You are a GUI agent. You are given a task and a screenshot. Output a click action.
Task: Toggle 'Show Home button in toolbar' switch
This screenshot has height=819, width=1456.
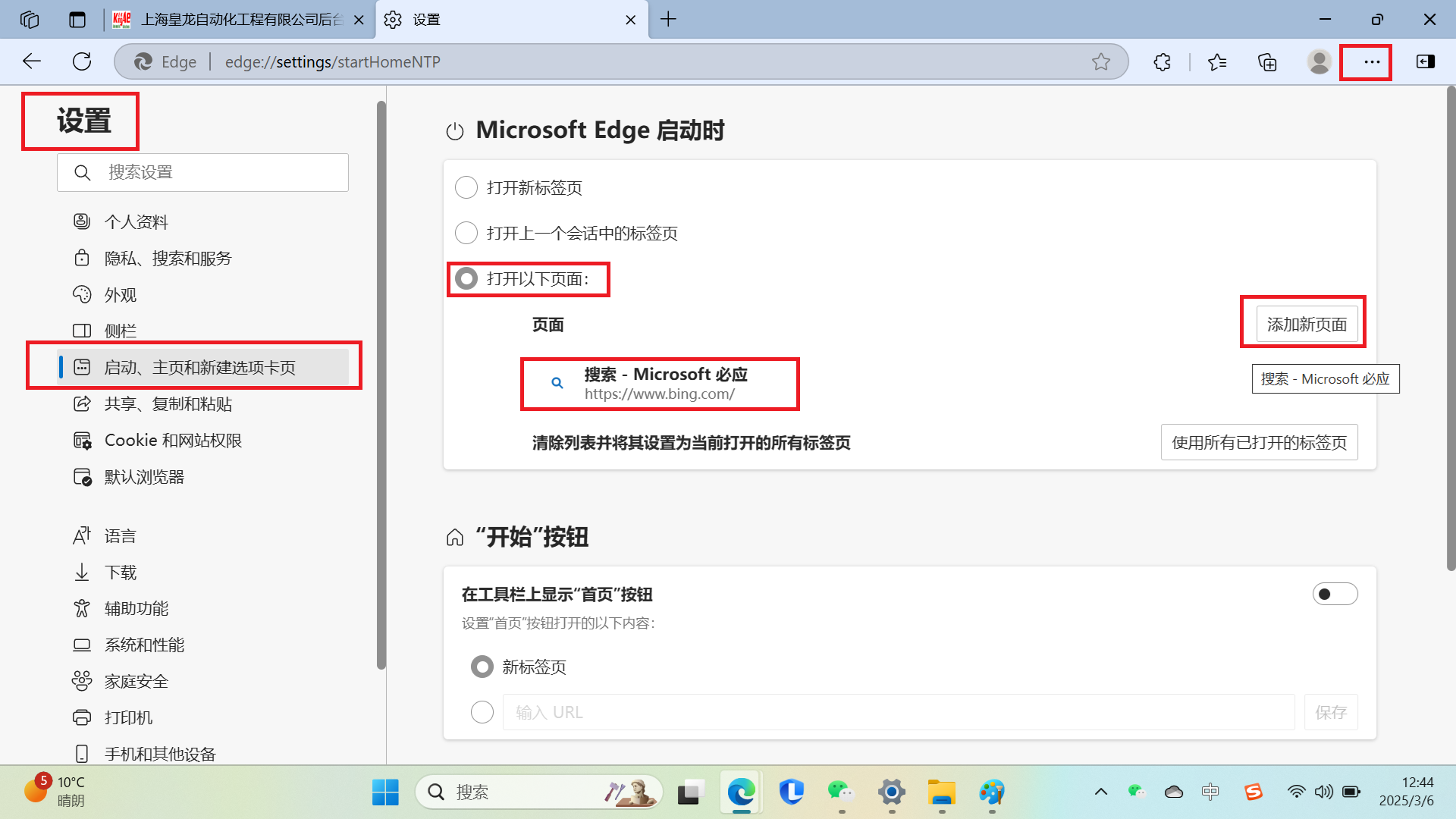coord(1335,594)
